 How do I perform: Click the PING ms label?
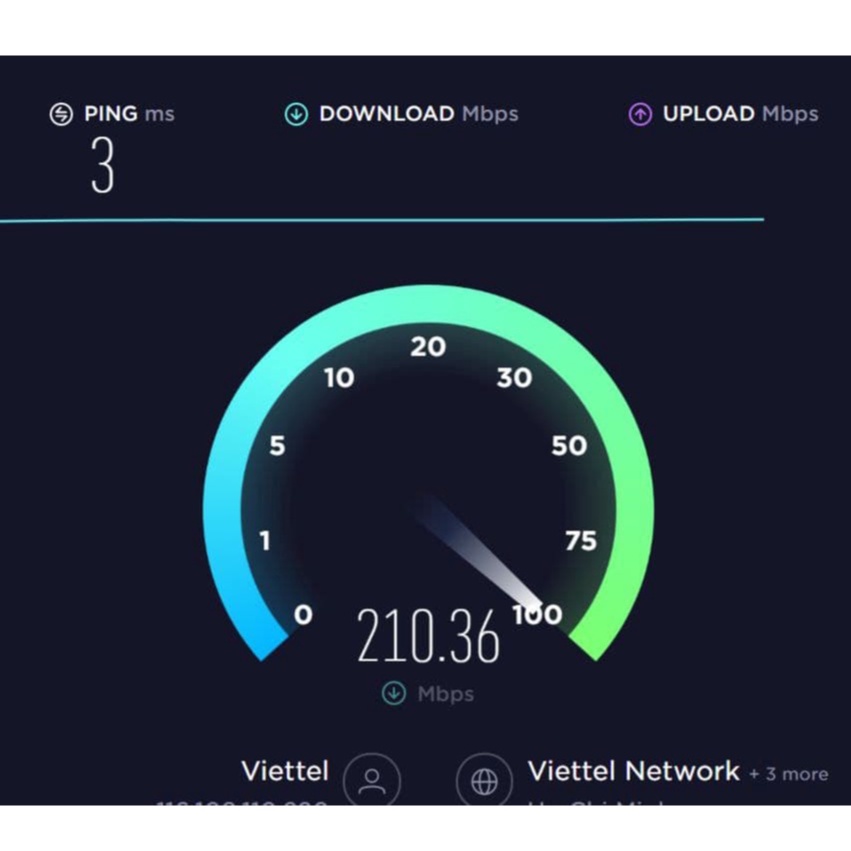tap(129, 114)
